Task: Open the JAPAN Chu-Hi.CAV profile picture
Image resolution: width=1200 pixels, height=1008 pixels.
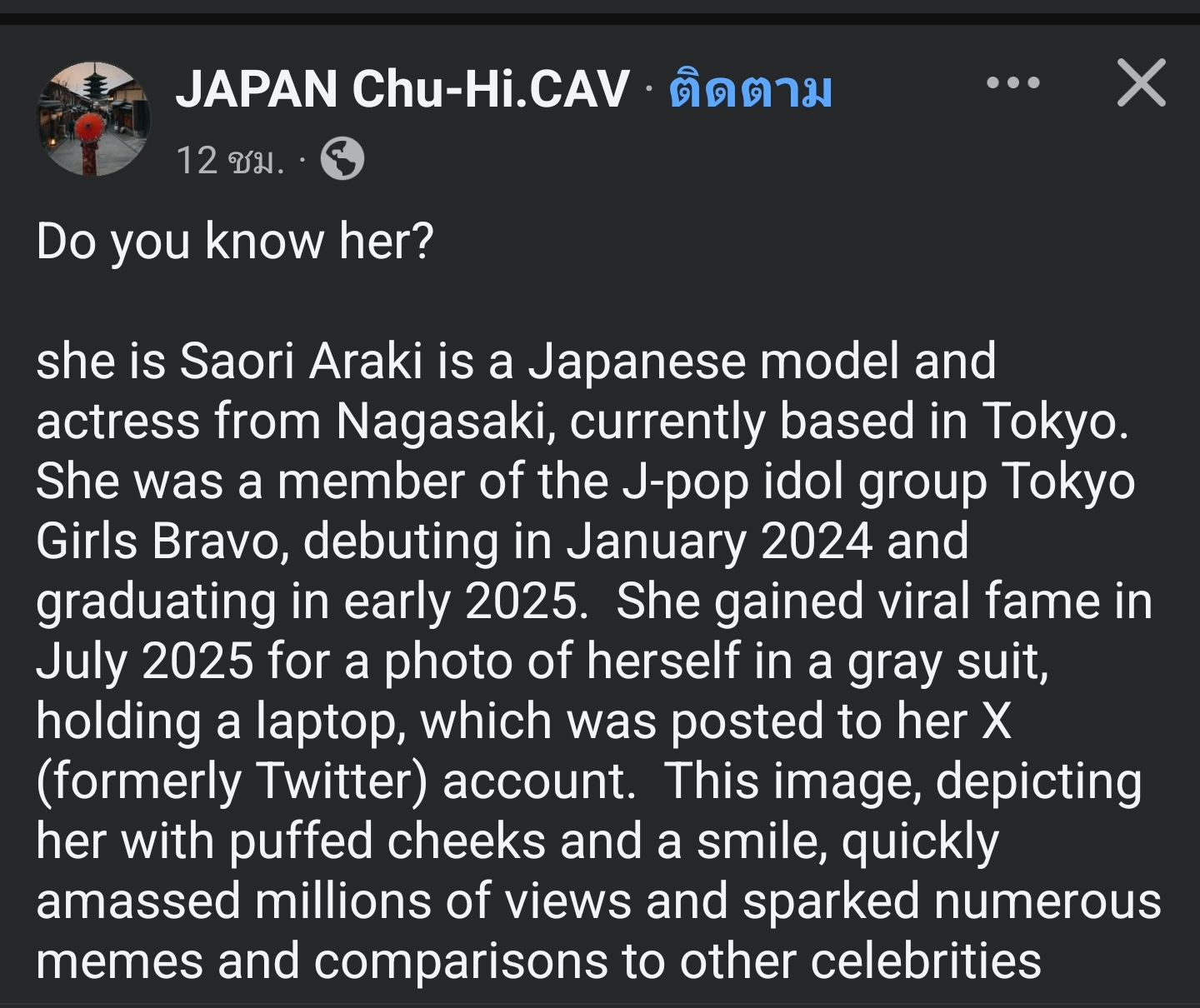Action: point(93,118)
